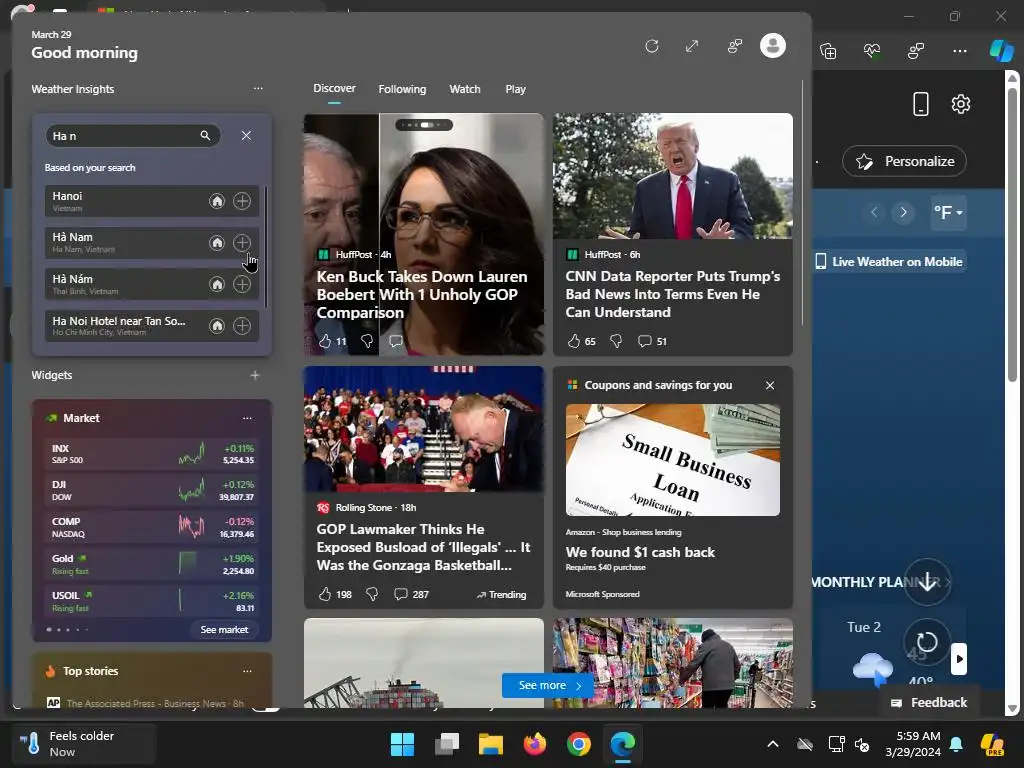The image size is (1024, 768).
Task: Open the COMP NASDAQ market row
Action: [x=152, y=528]
